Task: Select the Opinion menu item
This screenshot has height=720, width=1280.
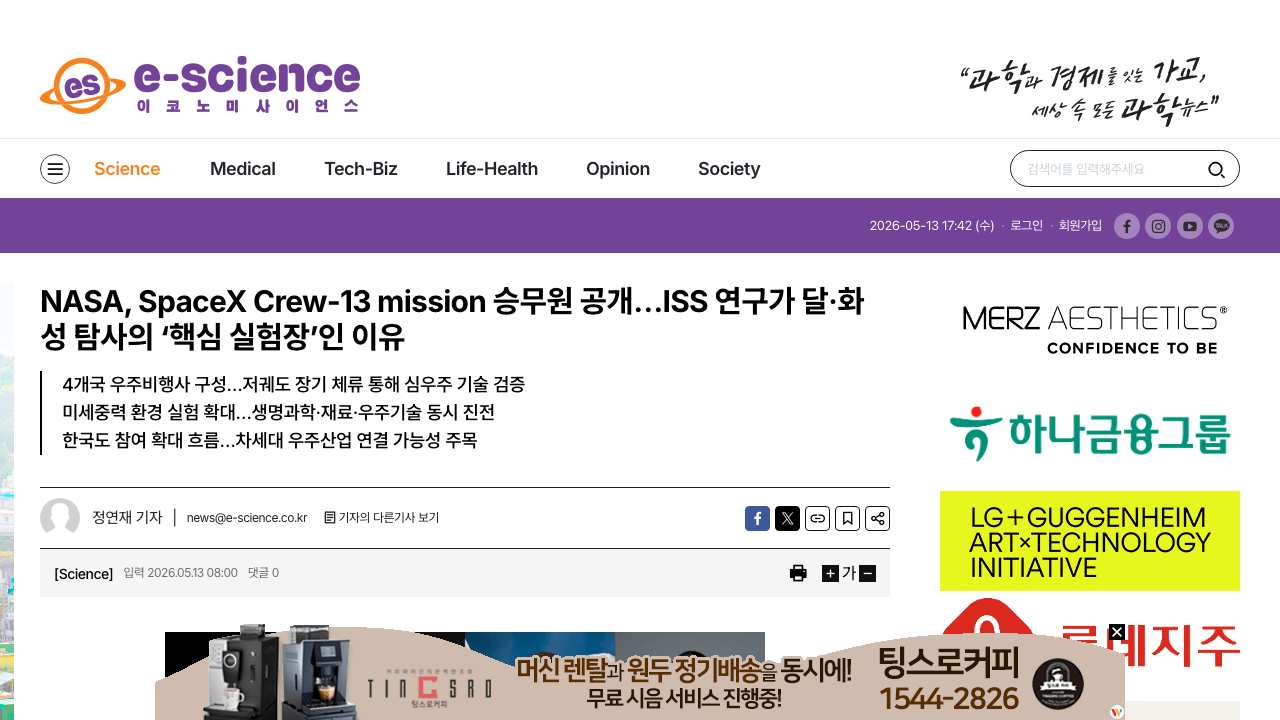Action: coord(618,169)
